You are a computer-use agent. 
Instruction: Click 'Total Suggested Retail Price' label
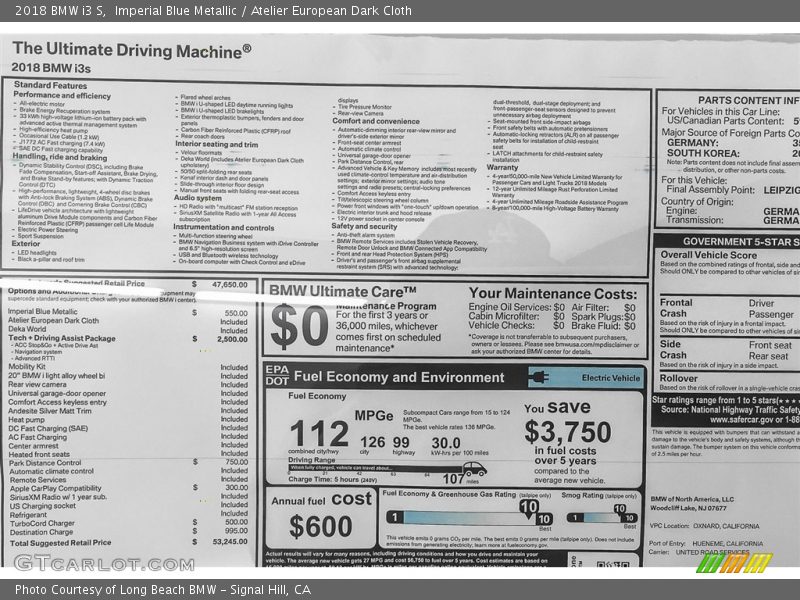coord(61,542)
